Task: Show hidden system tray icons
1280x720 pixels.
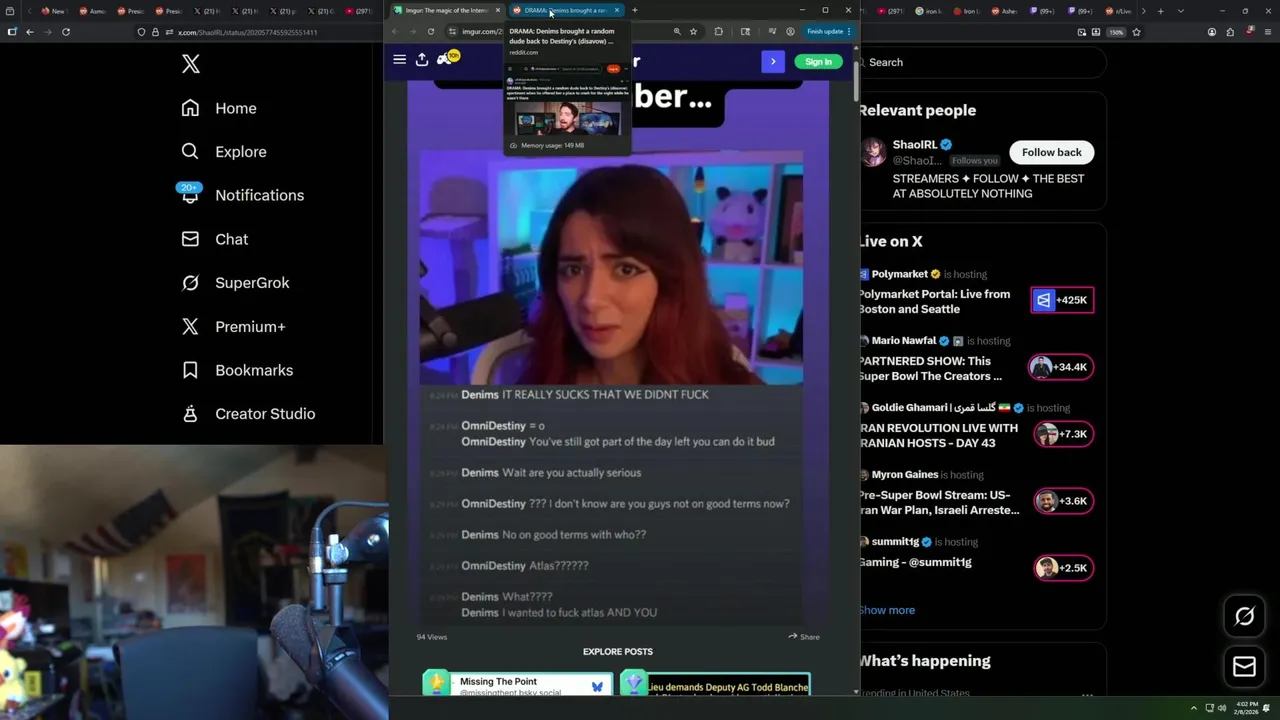Action: [x=1193, y=708]
